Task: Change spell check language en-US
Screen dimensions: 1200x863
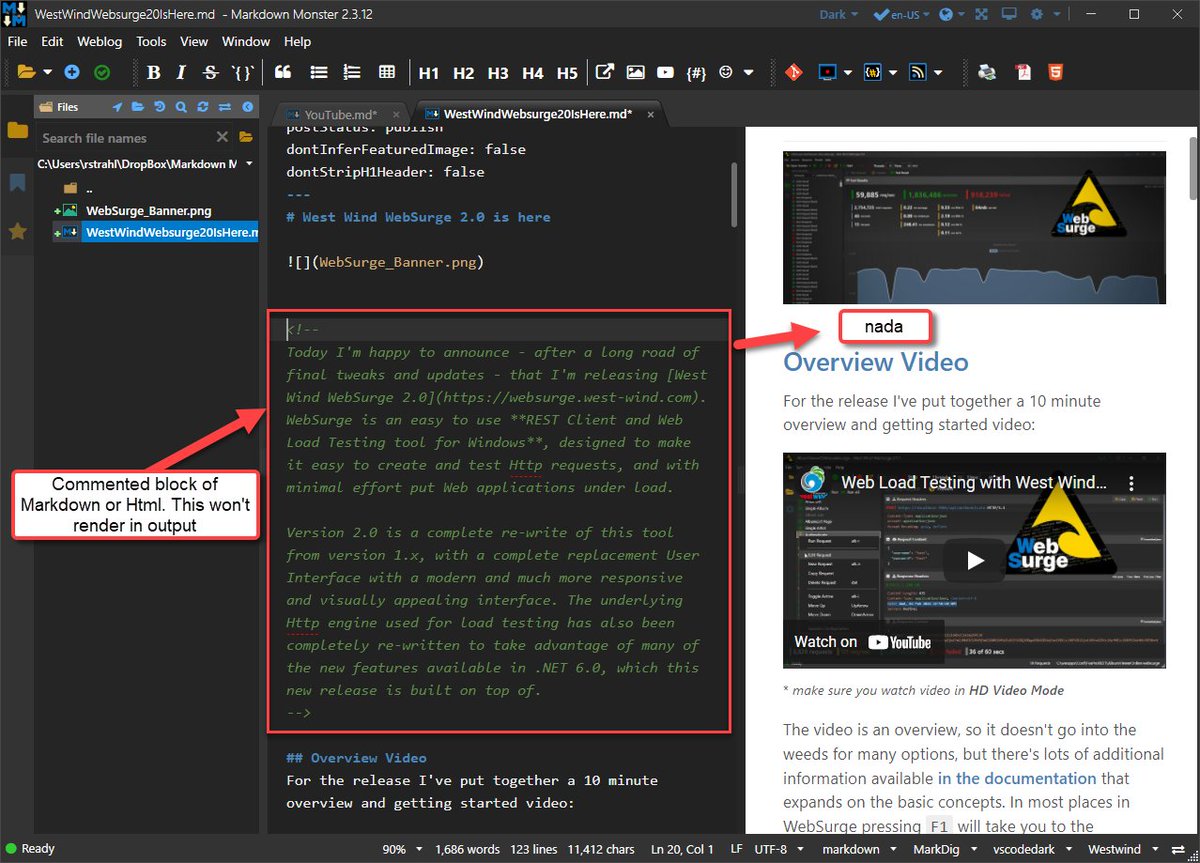Action: (x=902, y=14)
